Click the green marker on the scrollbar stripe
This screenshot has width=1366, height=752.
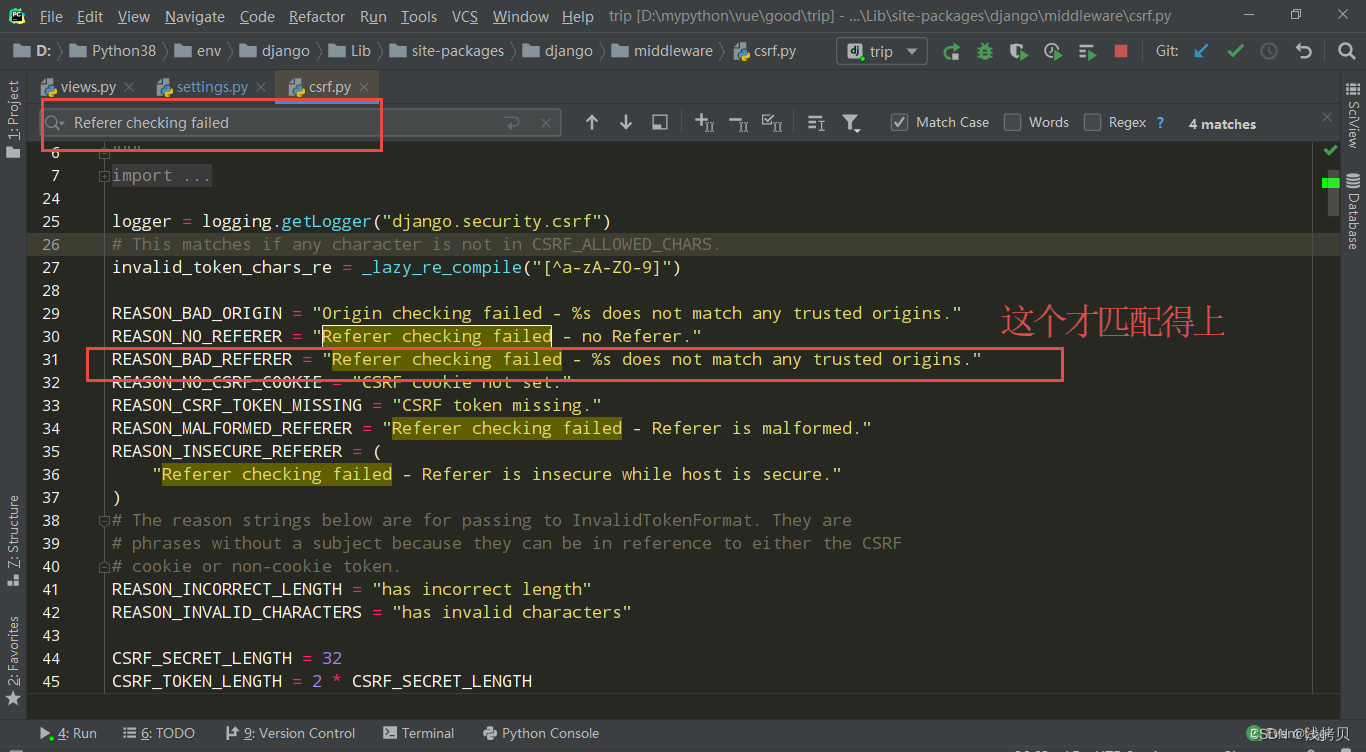click(x=1330, y=183)
